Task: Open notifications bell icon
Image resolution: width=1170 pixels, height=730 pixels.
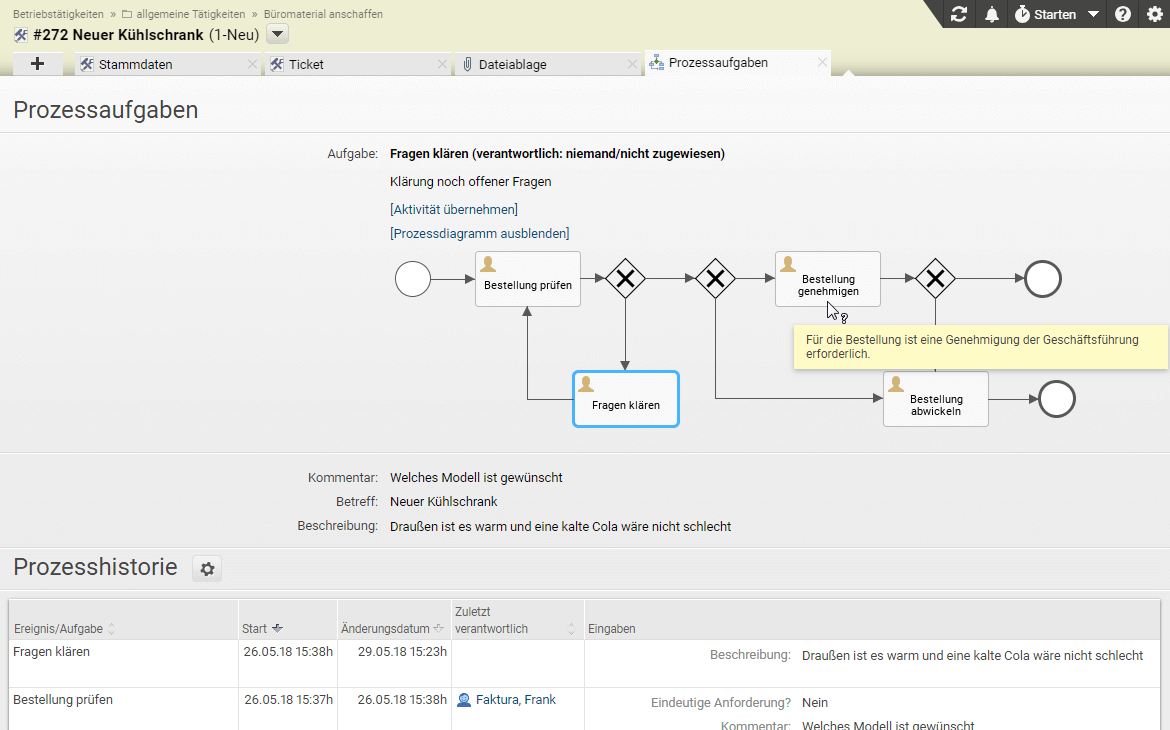Action: coord(992,14)
